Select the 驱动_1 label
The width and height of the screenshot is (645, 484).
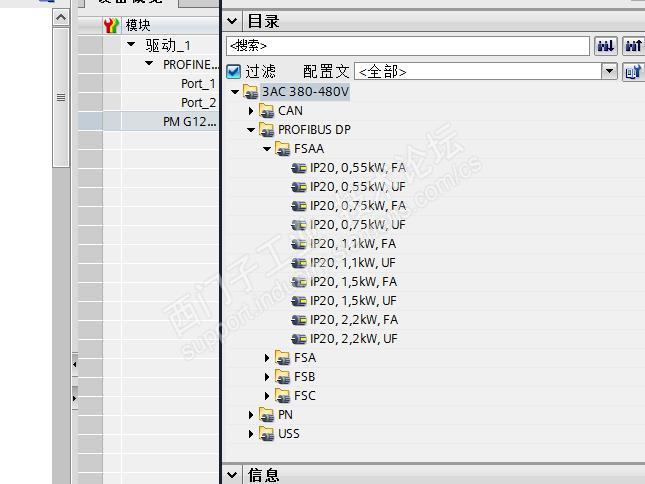168,45
